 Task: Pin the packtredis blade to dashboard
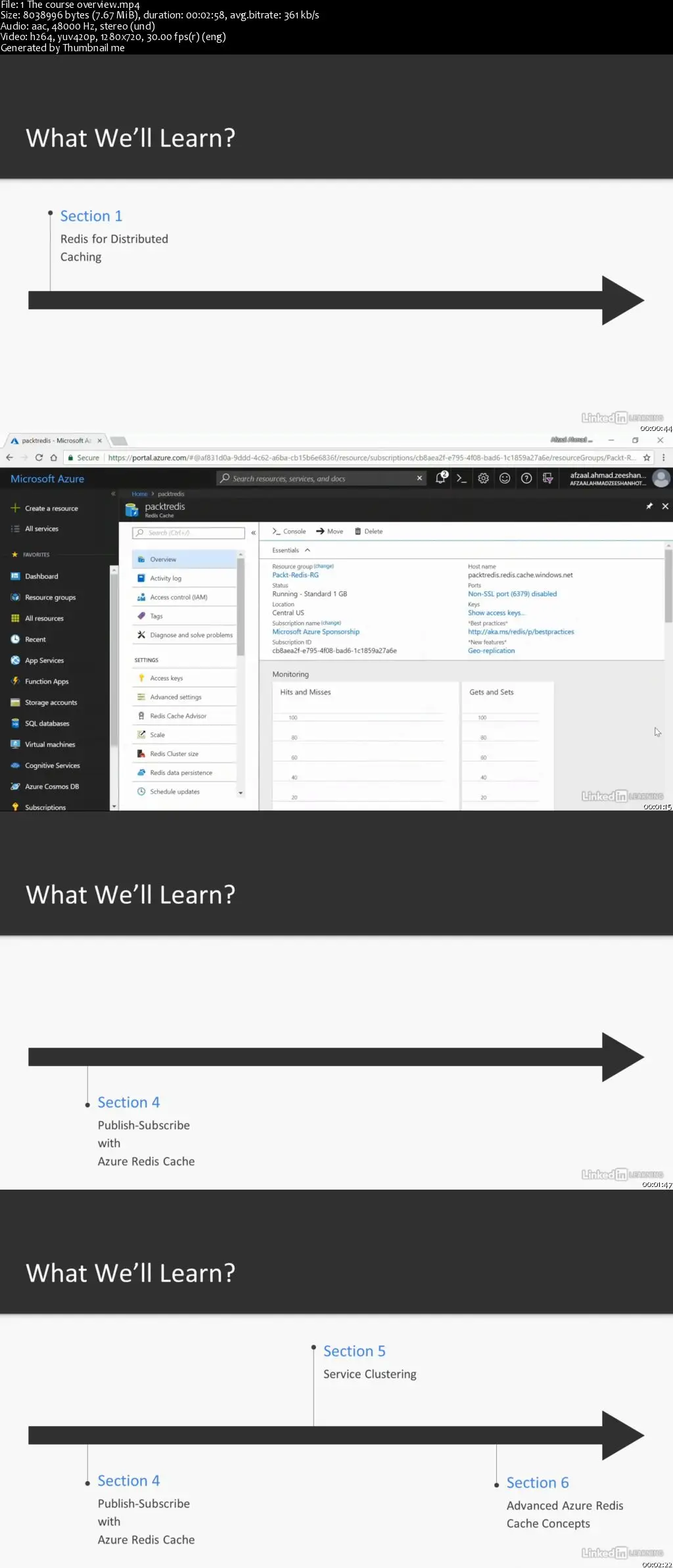click(649, 506)
